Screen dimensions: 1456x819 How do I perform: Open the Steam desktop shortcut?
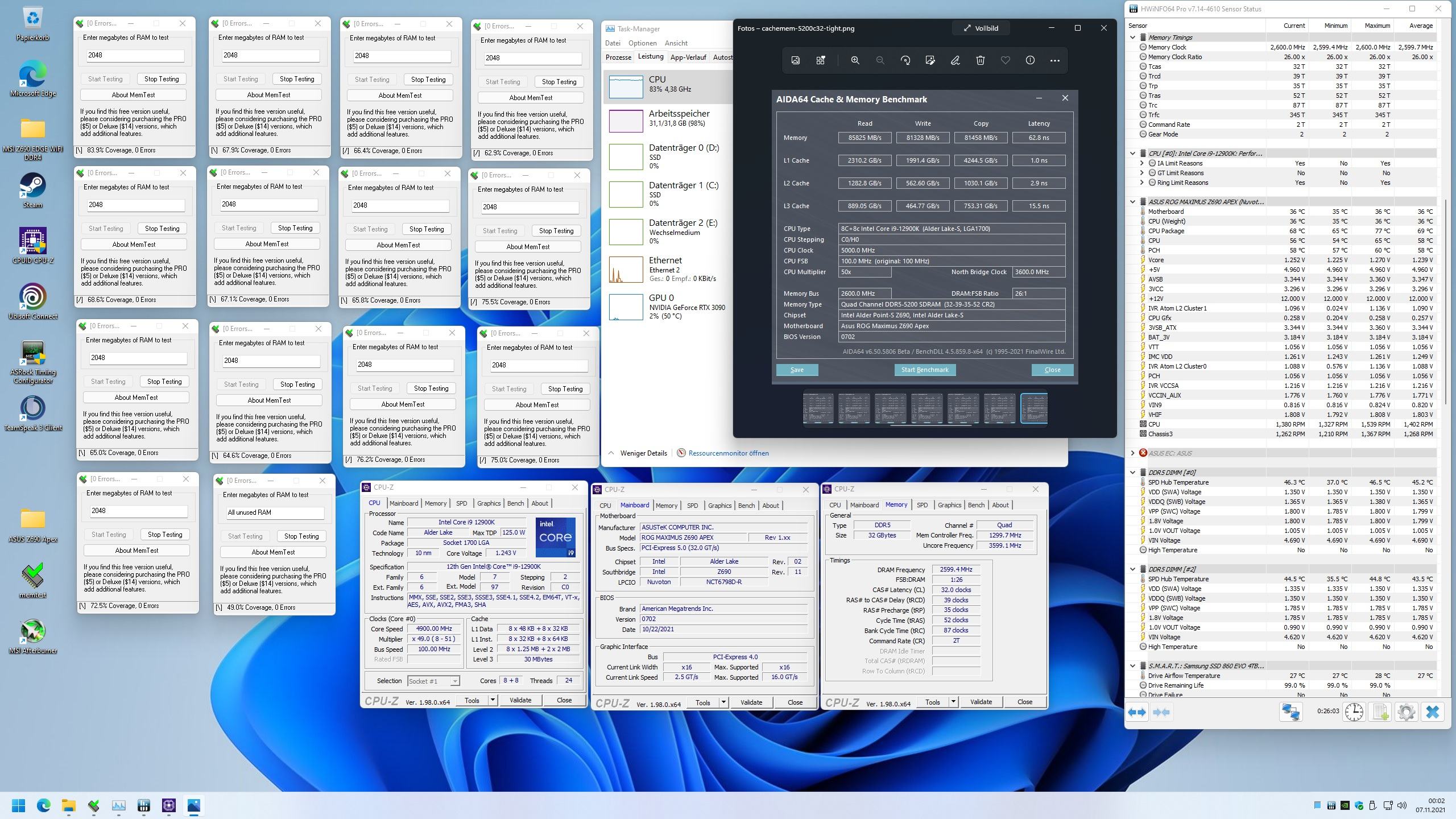click(x=32, y=191)
